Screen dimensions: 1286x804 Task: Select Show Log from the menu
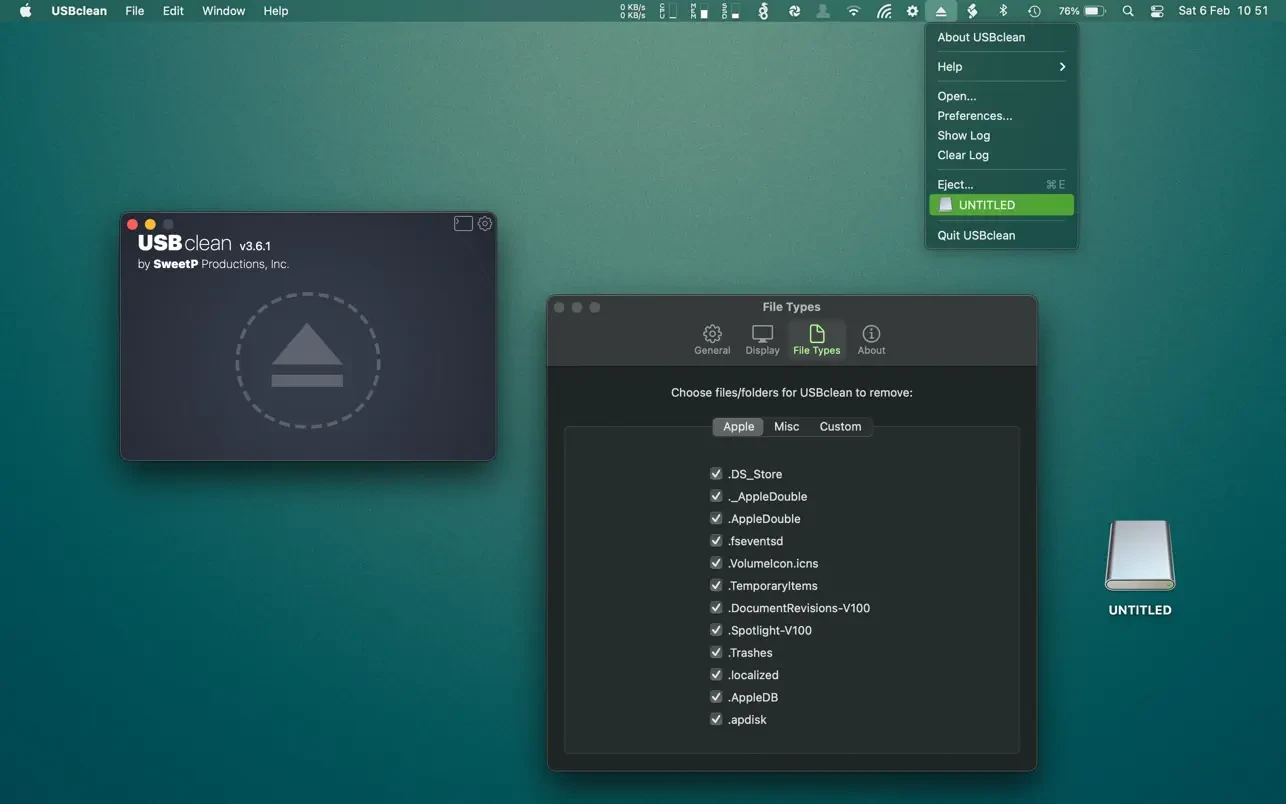point(963,135)
